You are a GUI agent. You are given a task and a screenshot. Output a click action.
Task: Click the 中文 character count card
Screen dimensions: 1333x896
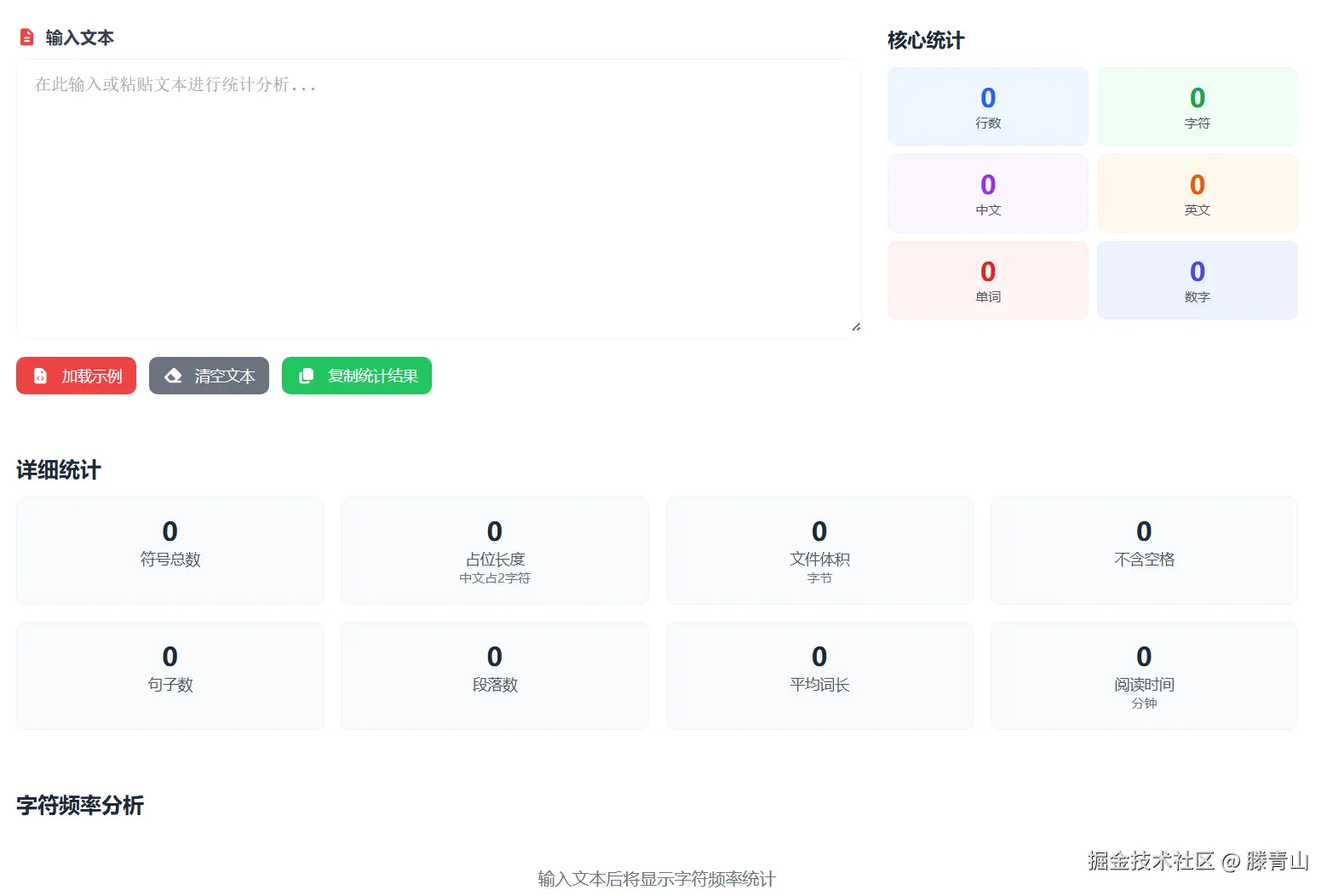click(987, 193)
